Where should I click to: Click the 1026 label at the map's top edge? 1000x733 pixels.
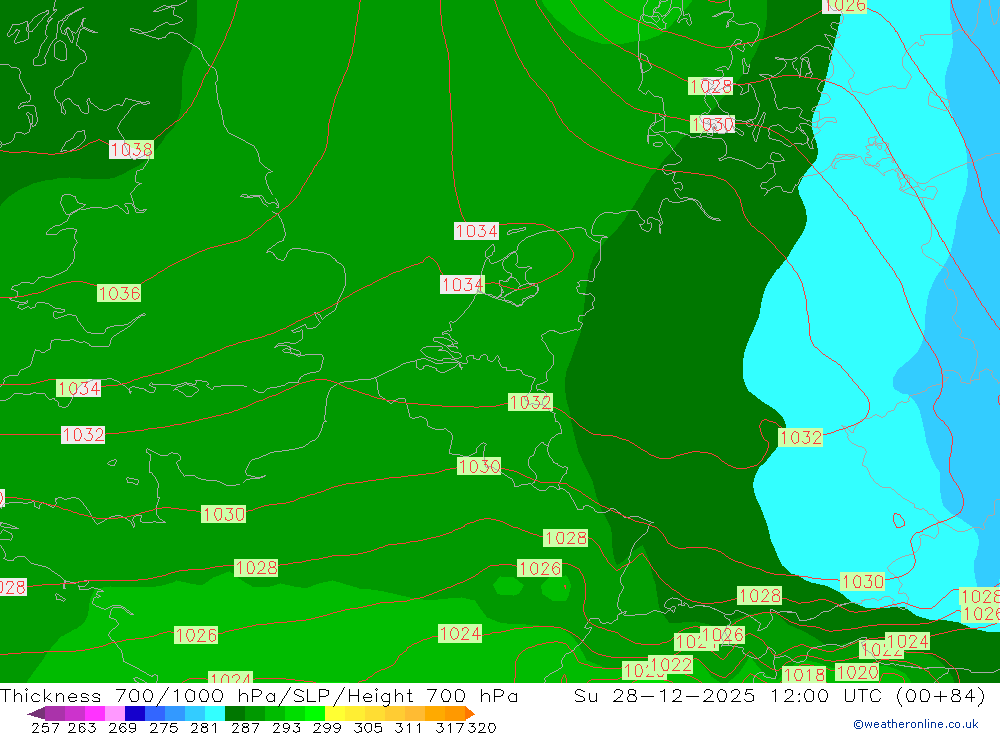tap(844, 6)
